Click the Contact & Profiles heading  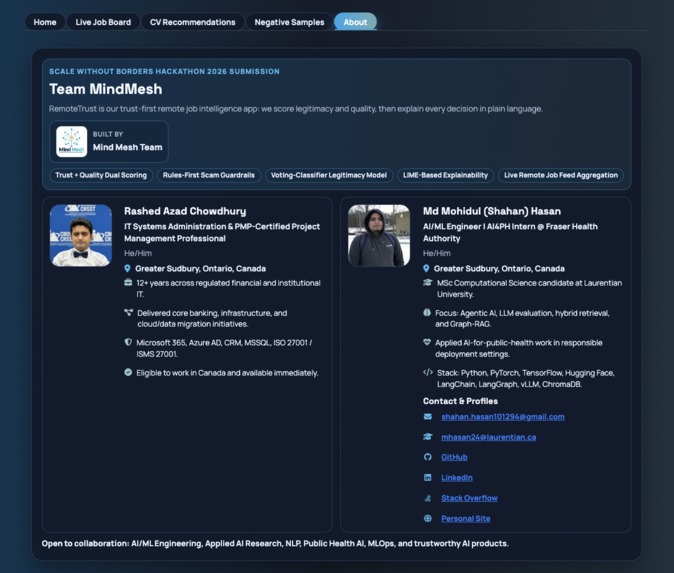[x=460, y=401]
